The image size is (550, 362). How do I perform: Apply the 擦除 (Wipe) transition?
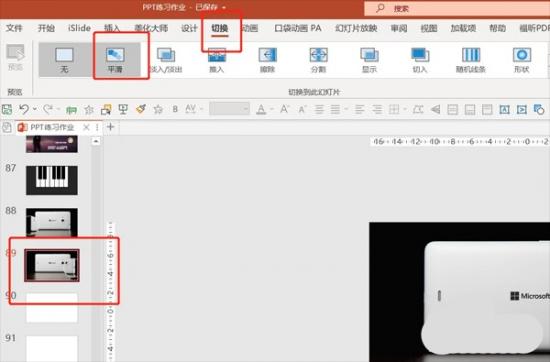click(267, 60)
